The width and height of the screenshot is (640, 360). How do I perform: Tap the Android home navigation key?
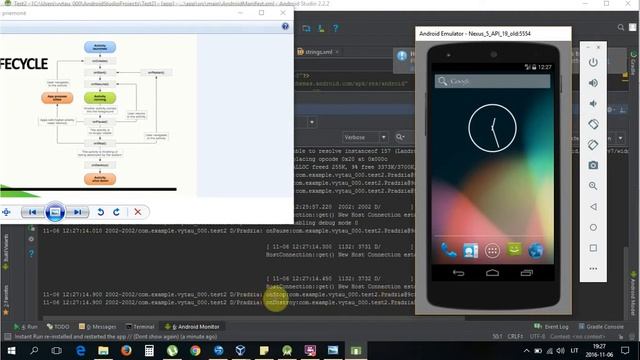coord(492,273)
